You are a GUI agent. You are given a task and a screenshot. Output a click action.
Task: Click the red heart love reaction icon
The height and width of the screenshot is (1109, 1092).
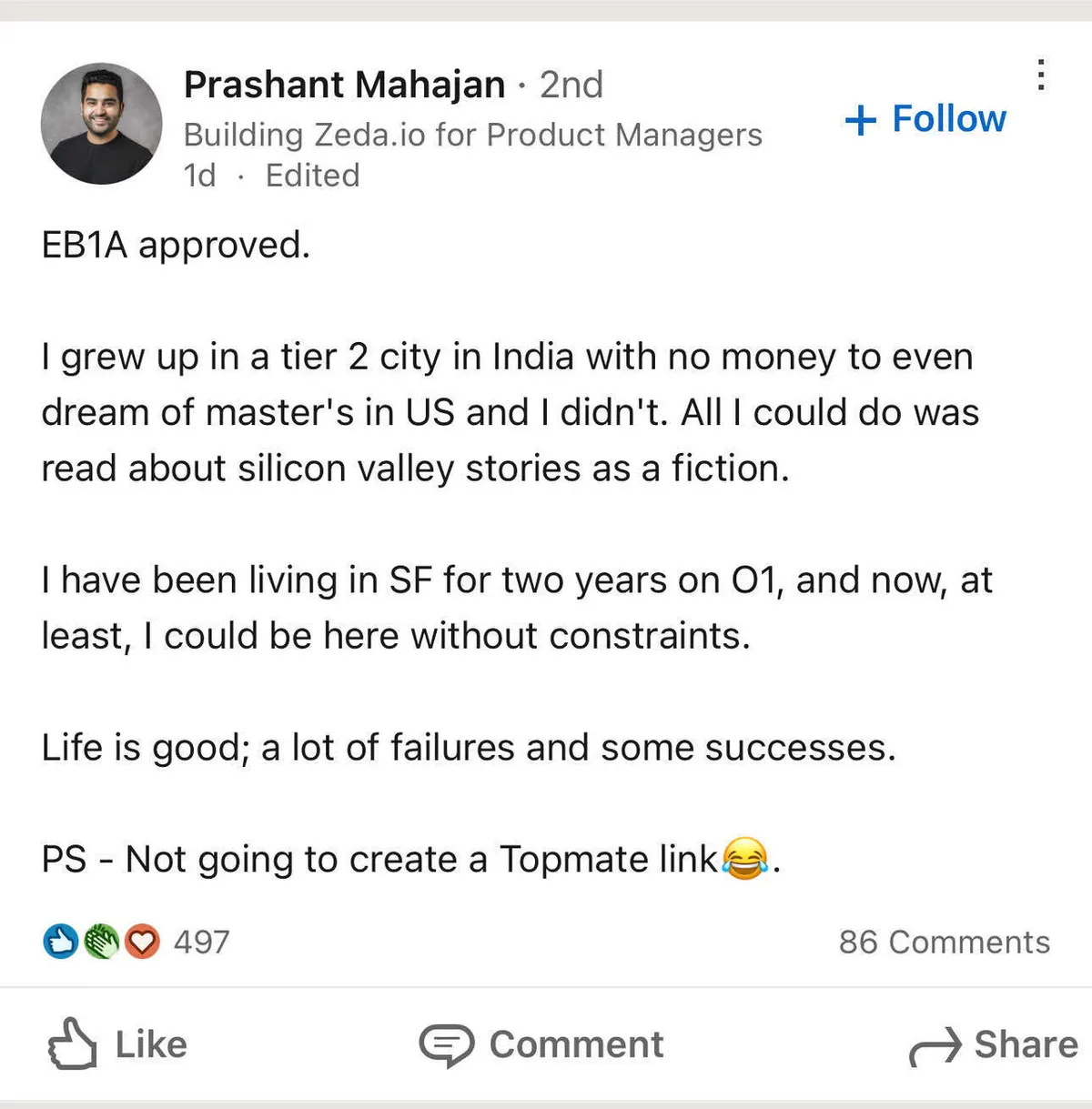pyautogui.click(x=142, y=942)
